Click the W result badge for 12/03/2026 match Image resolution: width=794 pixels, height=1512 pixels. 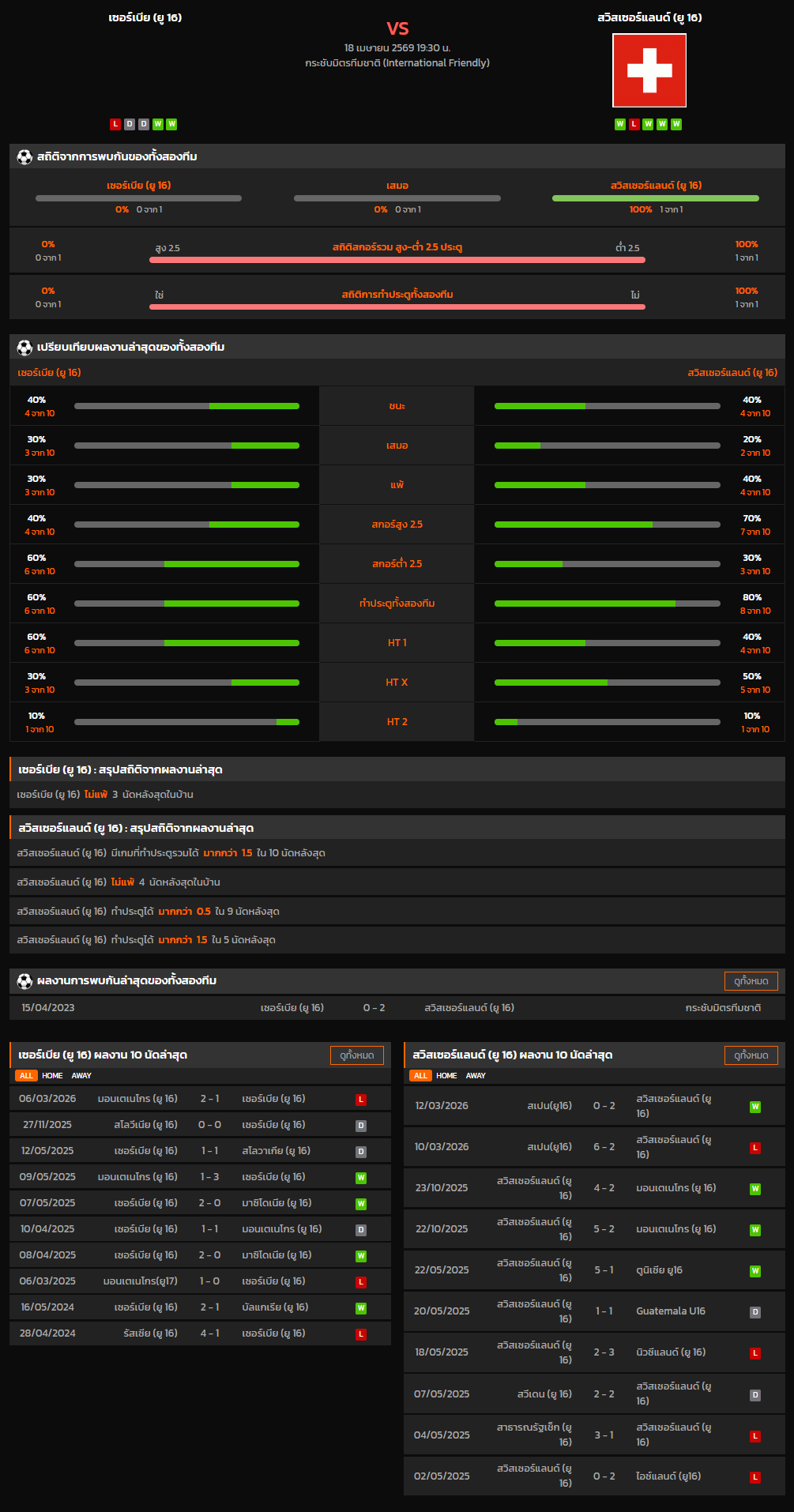(x=754, y=1106)
